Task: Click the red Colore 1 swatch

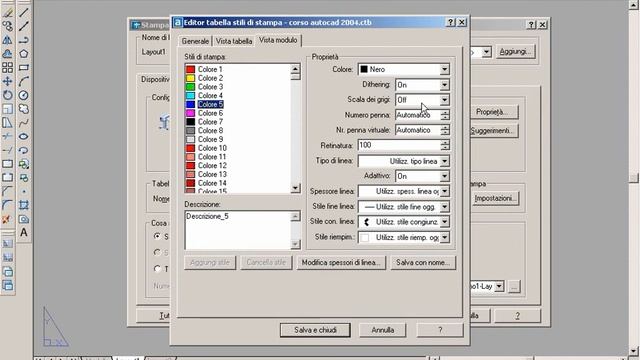Action: click(190, 69)
